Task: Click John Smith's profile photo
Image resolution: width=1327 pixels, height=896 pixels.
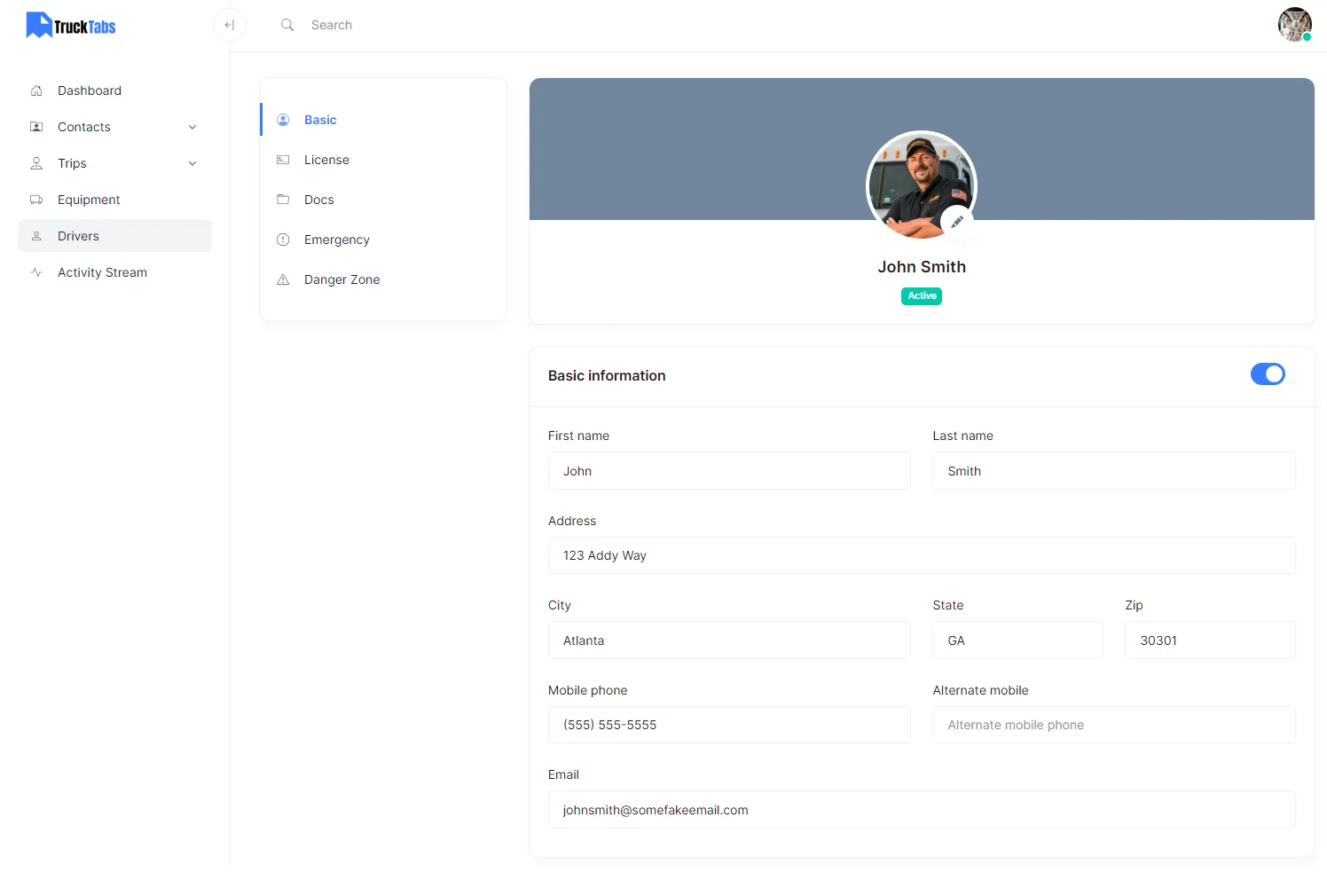Action: pos(921,185)
